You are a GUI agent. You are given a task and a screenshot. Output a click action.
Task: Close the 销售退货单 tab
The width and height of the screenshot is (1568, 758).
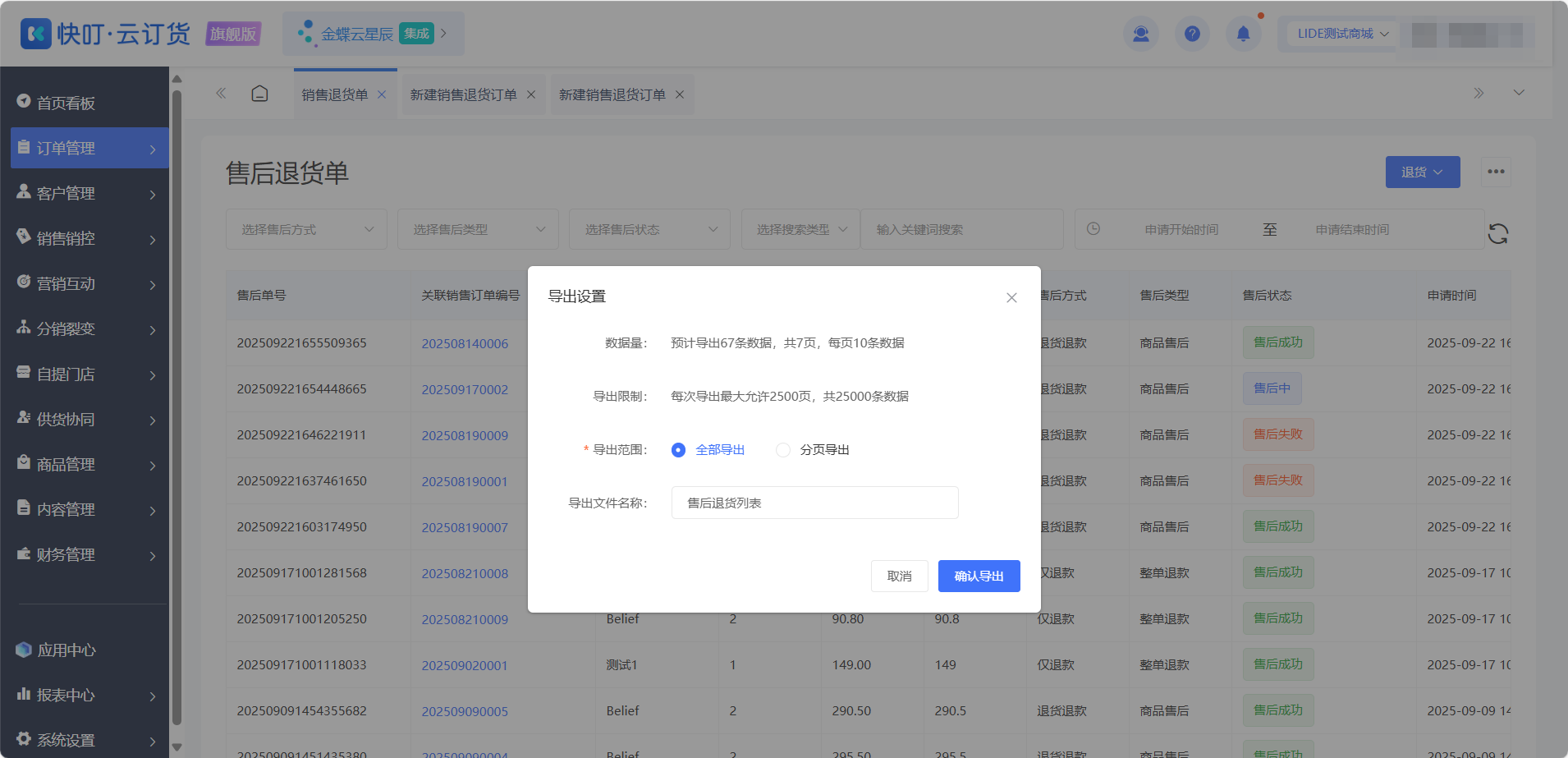(x=382, y=94)
